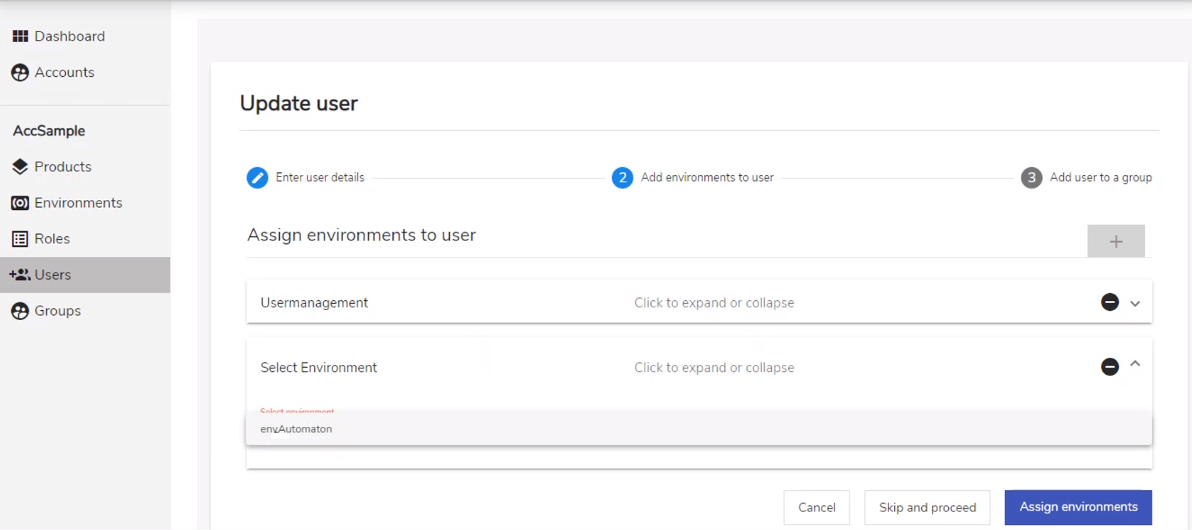Click the Accounts globe icon
The height and width of the screenshot is (530, 1192).
21,73
